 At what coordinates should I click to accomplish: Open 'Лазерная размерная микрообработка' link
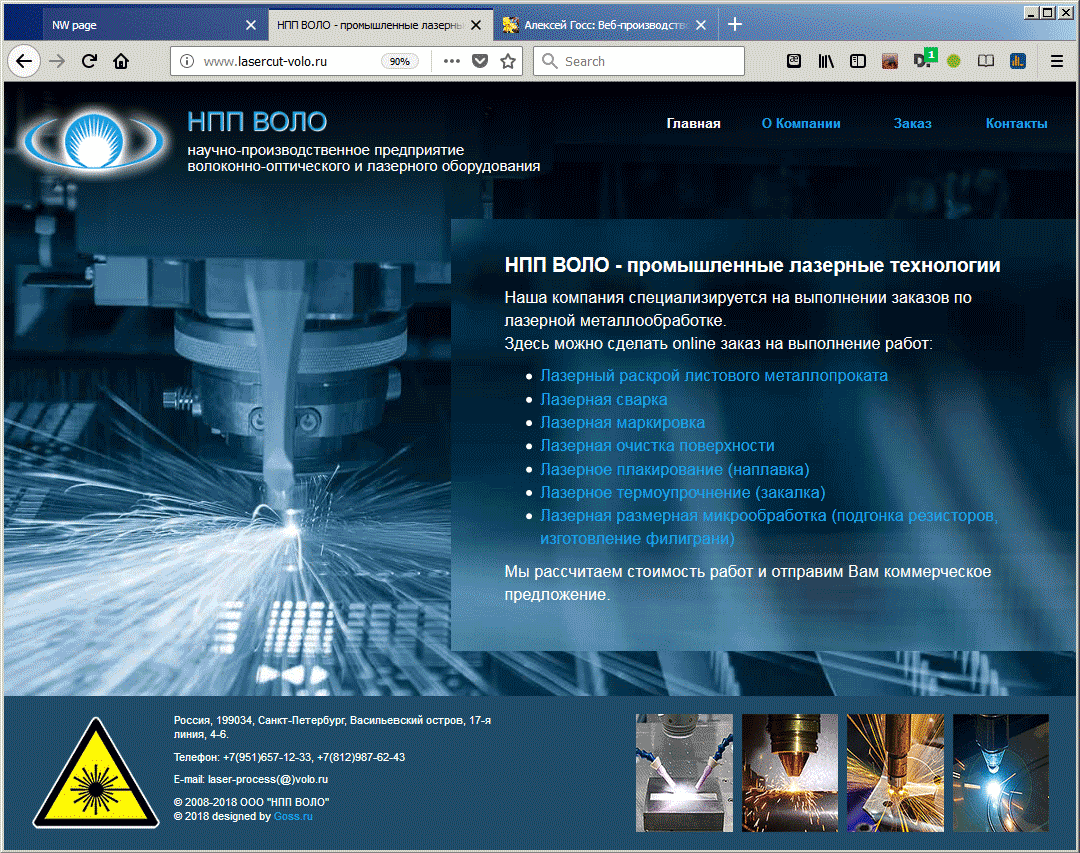click(769, 527)
